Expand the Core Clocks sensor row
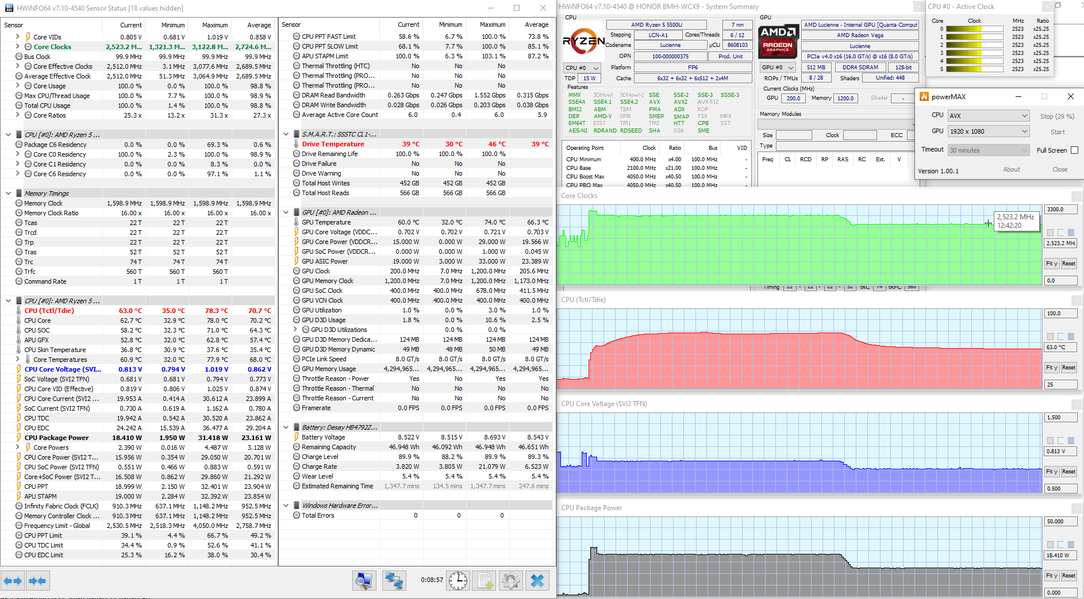This screenshot has height=599, width=1084. [17, 46]
